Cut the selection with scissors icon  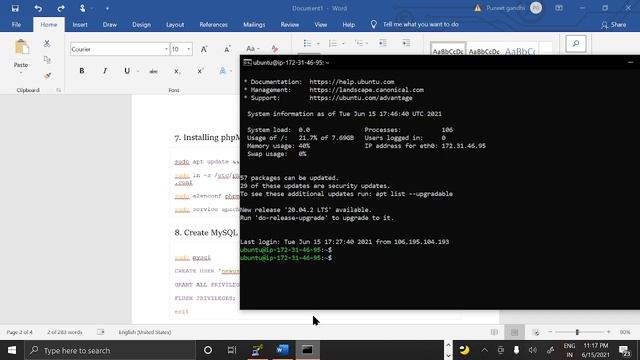pyautogui.click(x=47, y=43)
